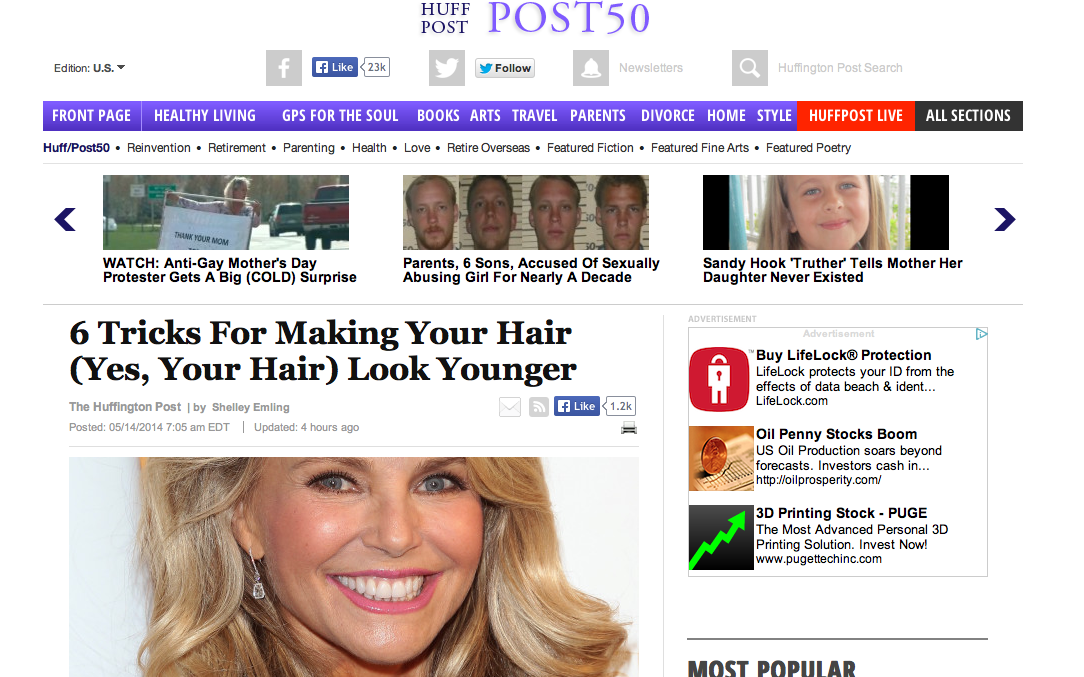Go to the previous carousel stories arrow
Screen dimensions: 1084x677
(65, 219)
